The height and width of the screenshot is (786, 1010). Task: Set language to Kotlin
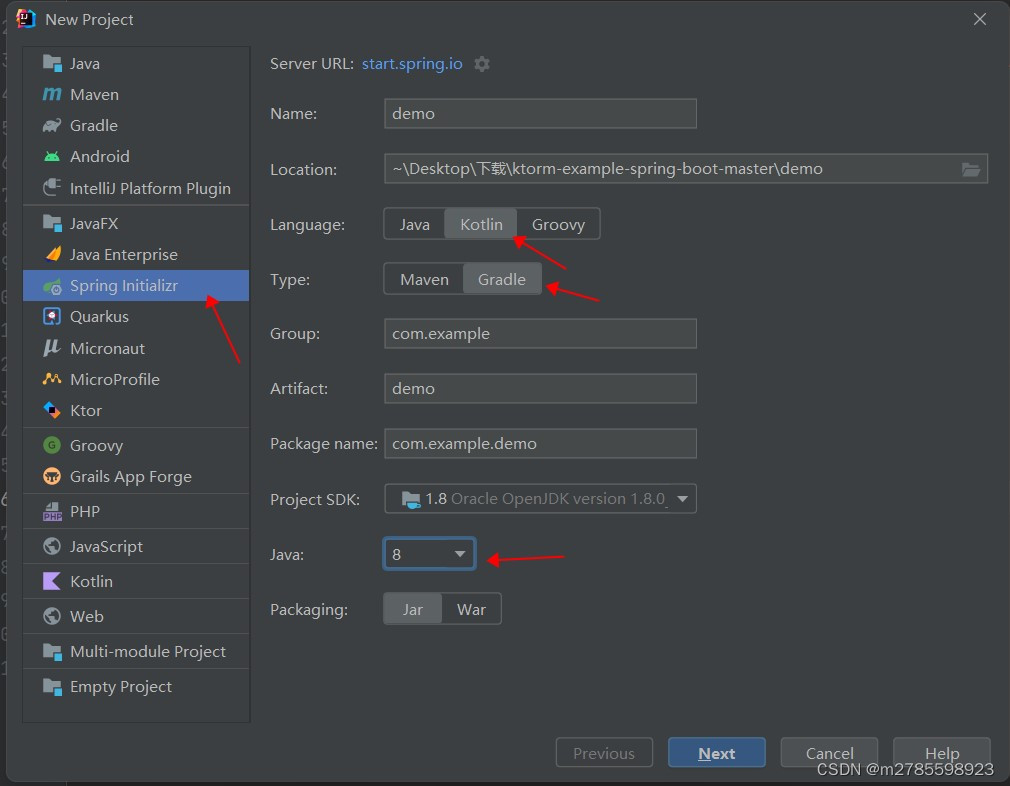coord(481,224)
